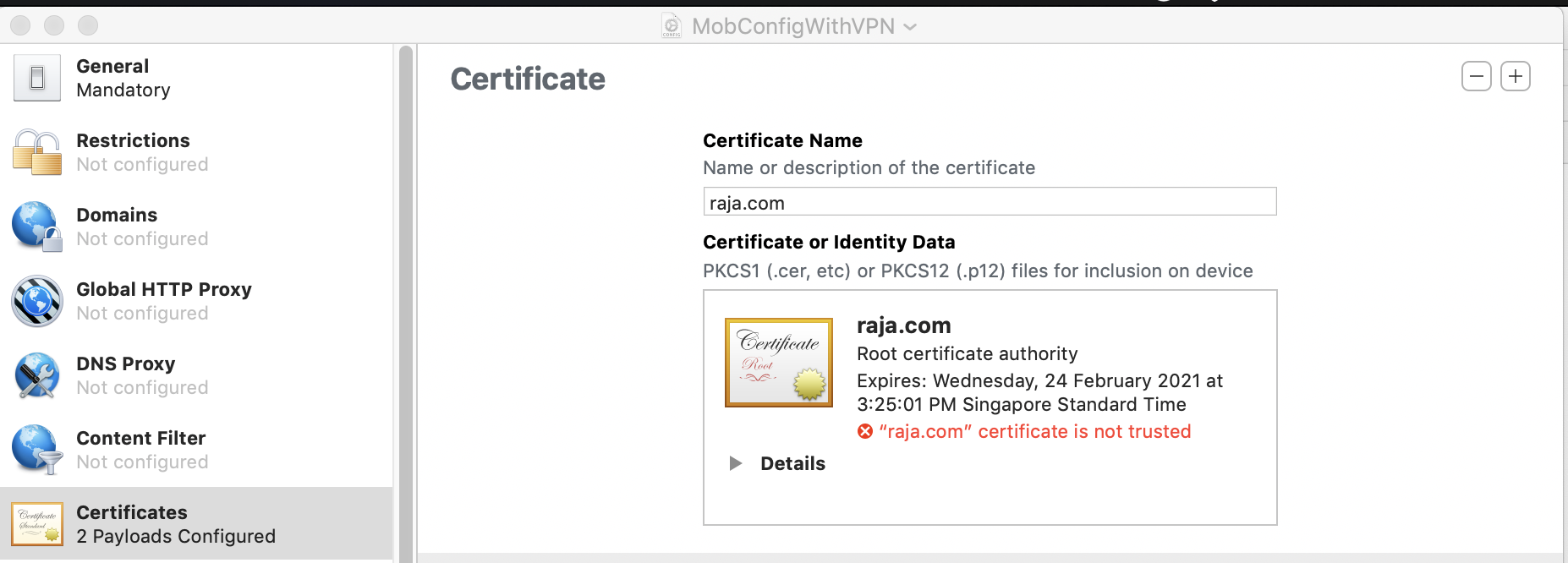
Task: Open the MobConfigWithVPN title dropdown chevron
Action: [910, 27]
